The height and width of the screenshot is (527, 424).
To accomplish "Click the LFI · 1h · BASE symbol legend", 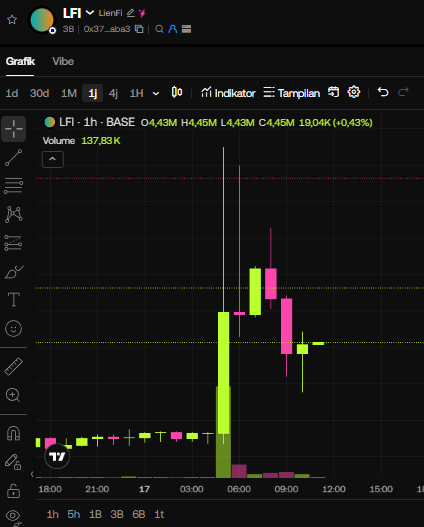I will pos(90,122).
